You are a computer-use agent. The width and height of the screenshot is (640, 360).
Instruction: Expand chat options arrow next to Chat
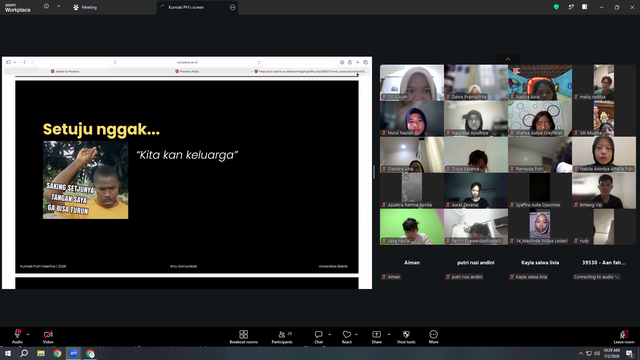click(329, 334)
